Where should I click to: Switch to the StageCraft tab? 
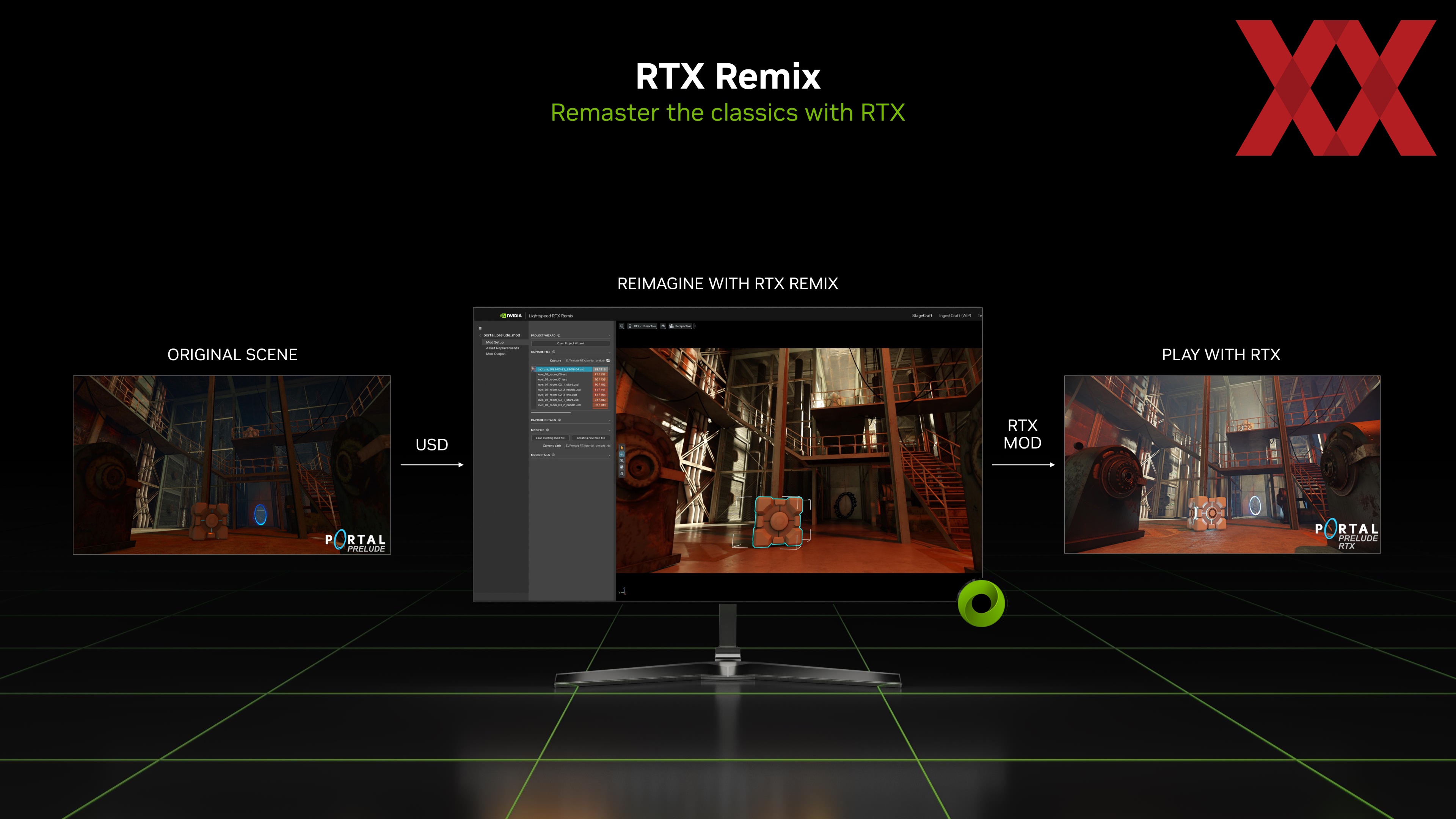point(922,316)
